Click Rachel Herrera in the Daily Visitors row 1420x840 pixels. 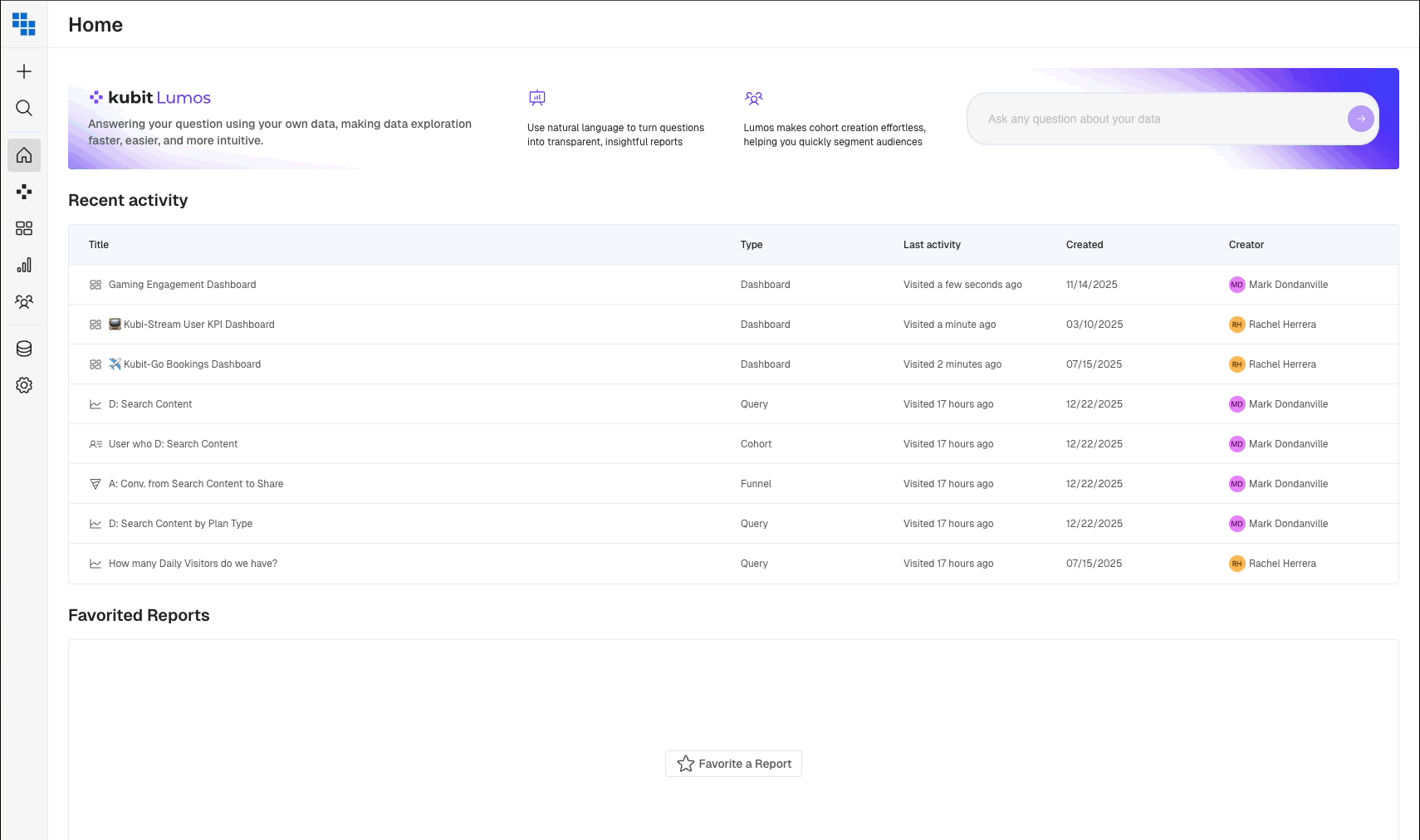click(1282, 564)
